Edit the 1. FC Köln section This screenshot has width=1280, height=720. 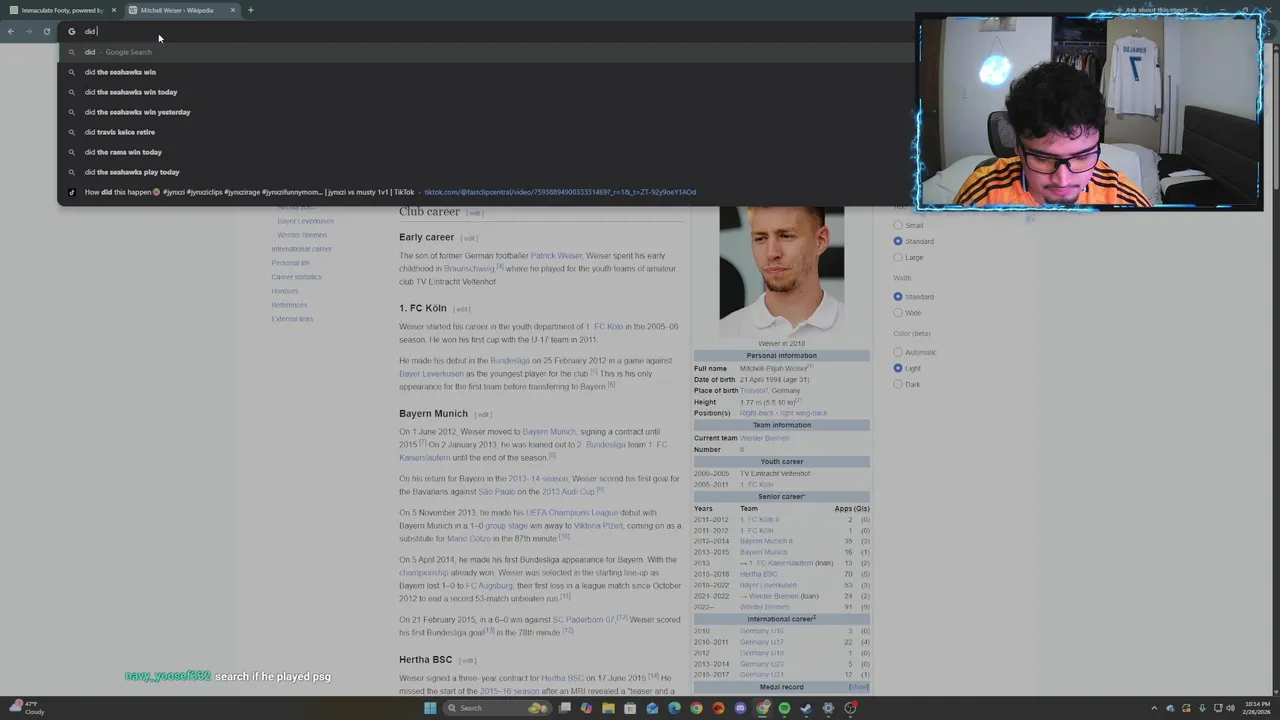[x=462, y=309]
